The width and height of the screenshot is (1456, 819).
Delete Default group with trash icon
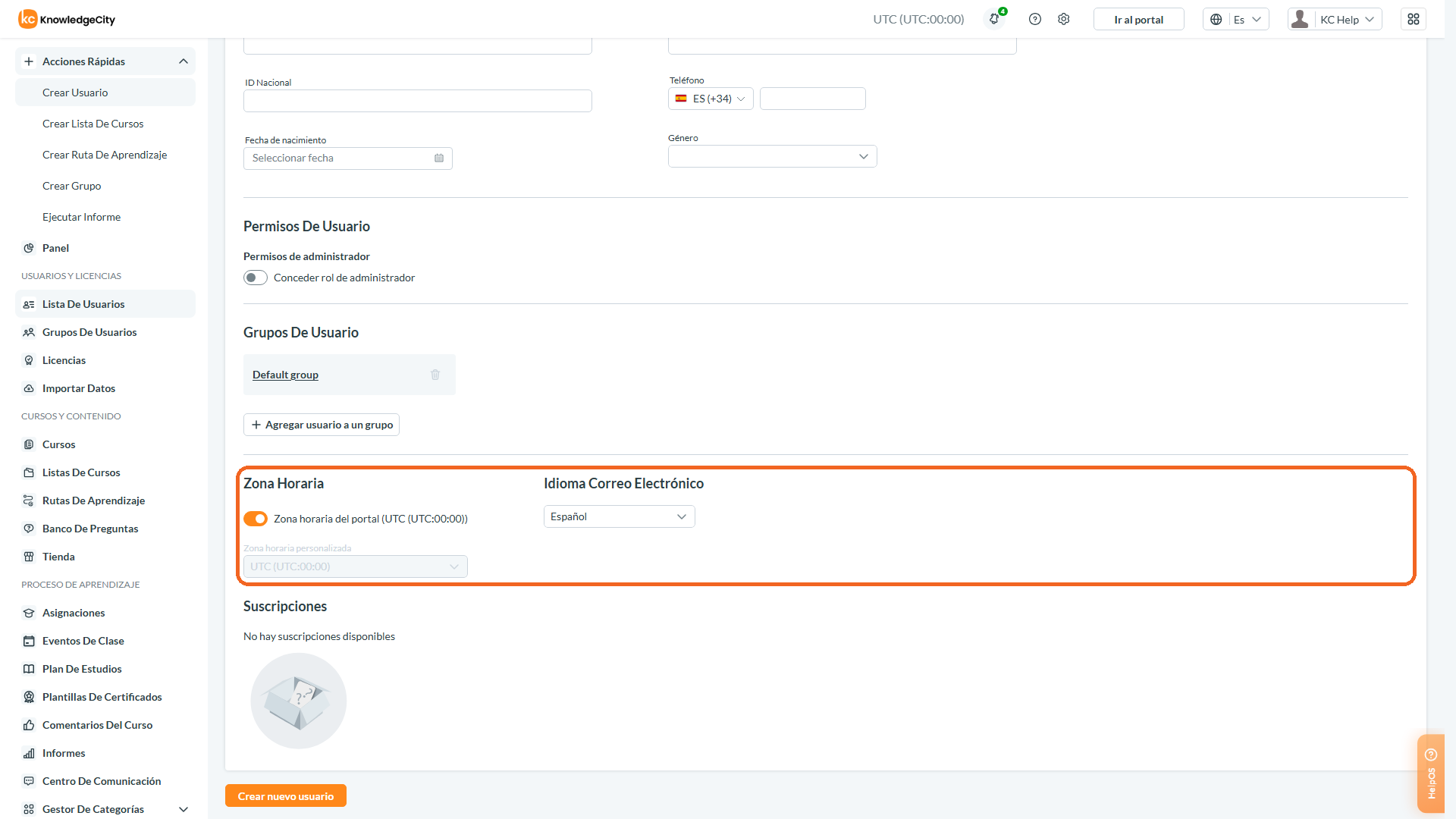(x=435, y=375)
